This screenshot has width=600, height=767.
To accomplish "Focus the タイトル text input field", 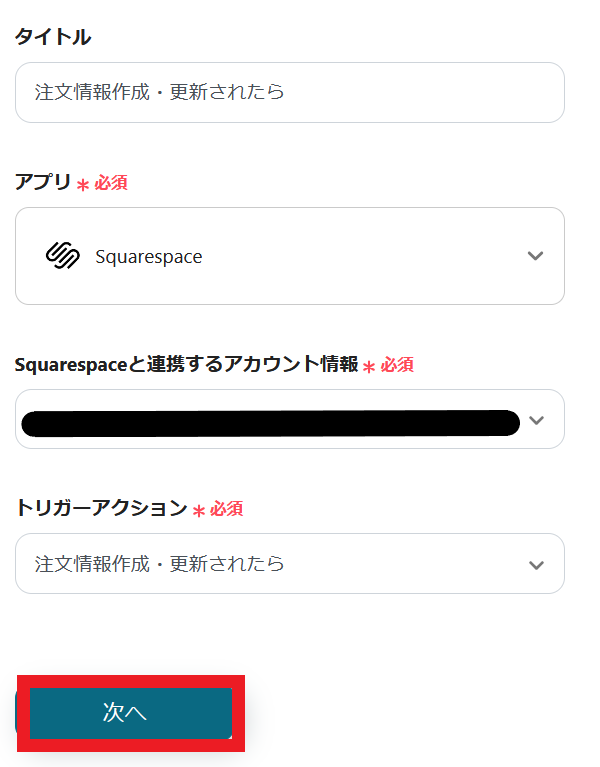I will (x=290, y=92).
